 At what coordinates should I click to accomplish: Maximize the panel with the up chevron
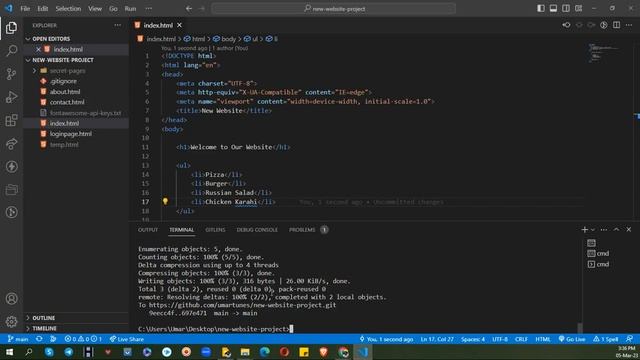[616, 230]
